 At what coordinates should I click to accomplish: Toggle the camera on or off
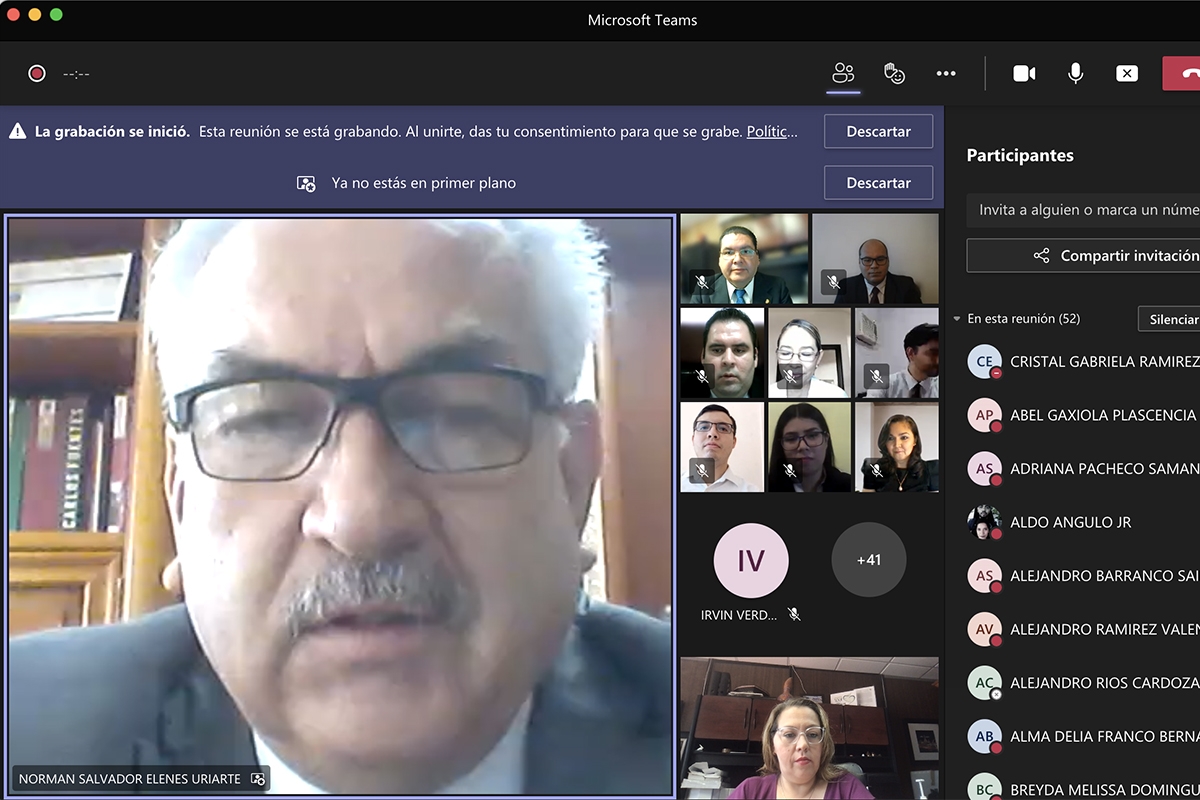pyautogui.click(x=1024, y=73)
